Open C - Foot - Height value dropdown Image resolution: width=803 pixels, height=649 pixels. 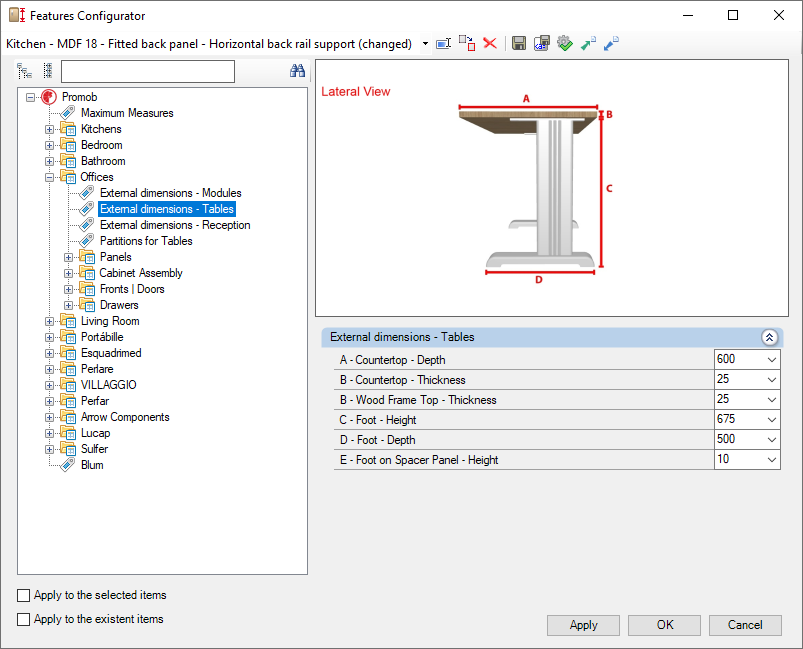772,420
